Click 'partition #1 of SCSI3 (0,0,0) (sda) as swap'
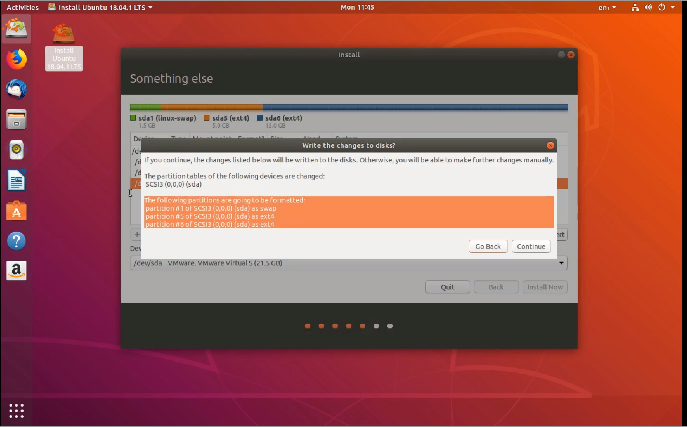This screenshot has height=427, width=687. [x=211, y=208]
